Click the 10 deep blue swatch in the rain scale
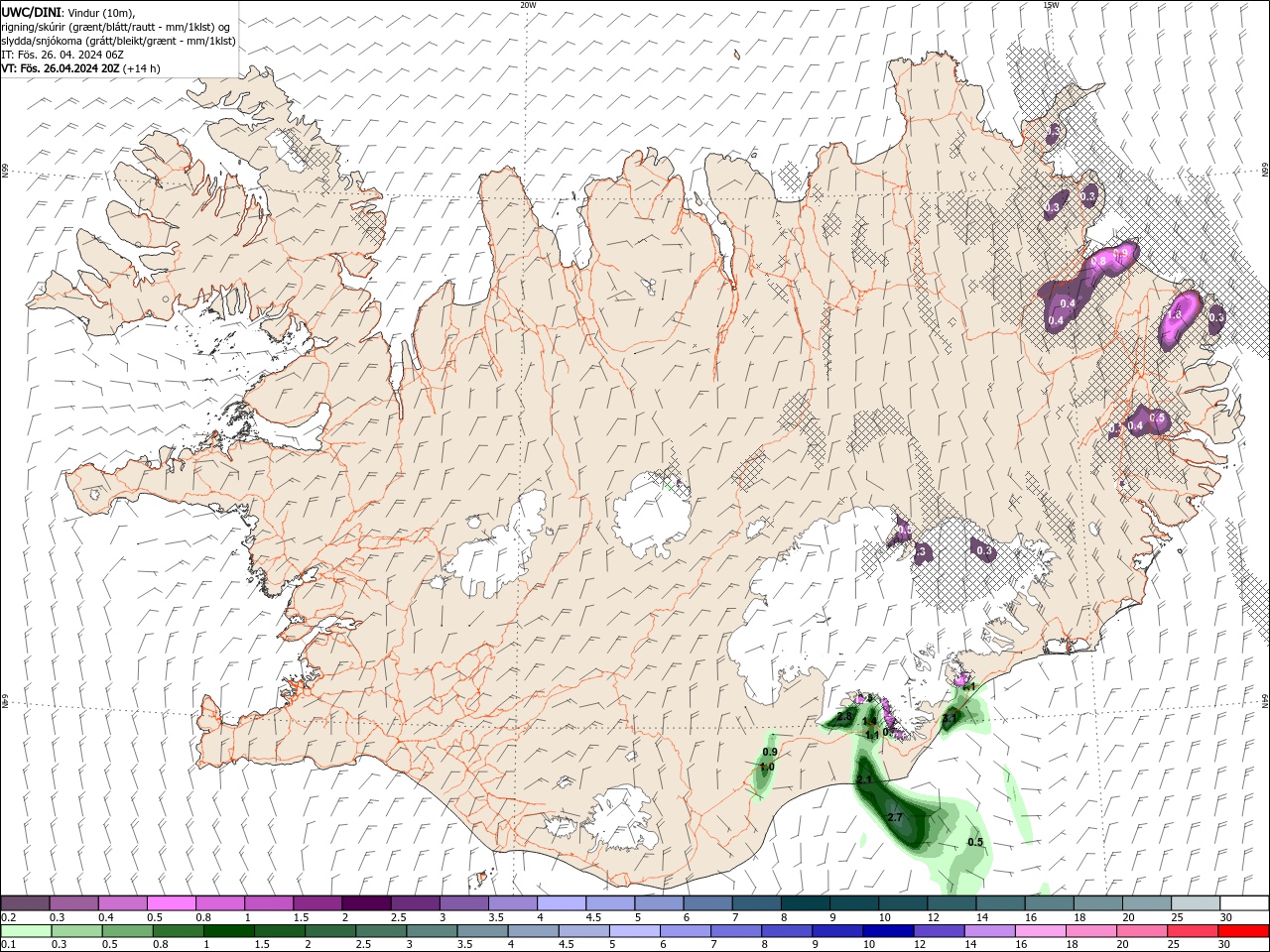 pyautogui.click(x=887, y=930)
